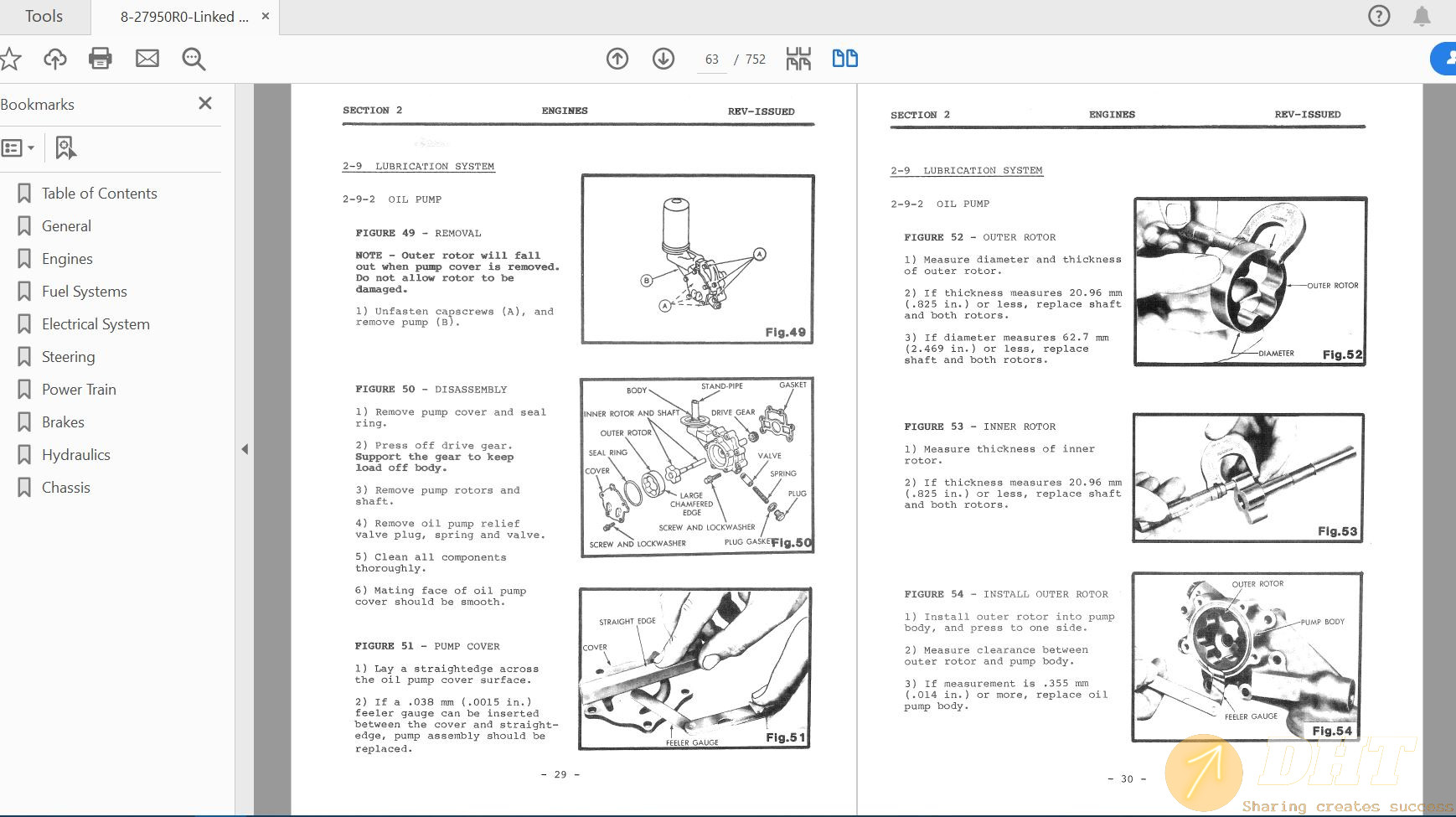This screenshot has width=1456, height=817.
Task: Go to previous page with up arrow
Action: (617, 59)
